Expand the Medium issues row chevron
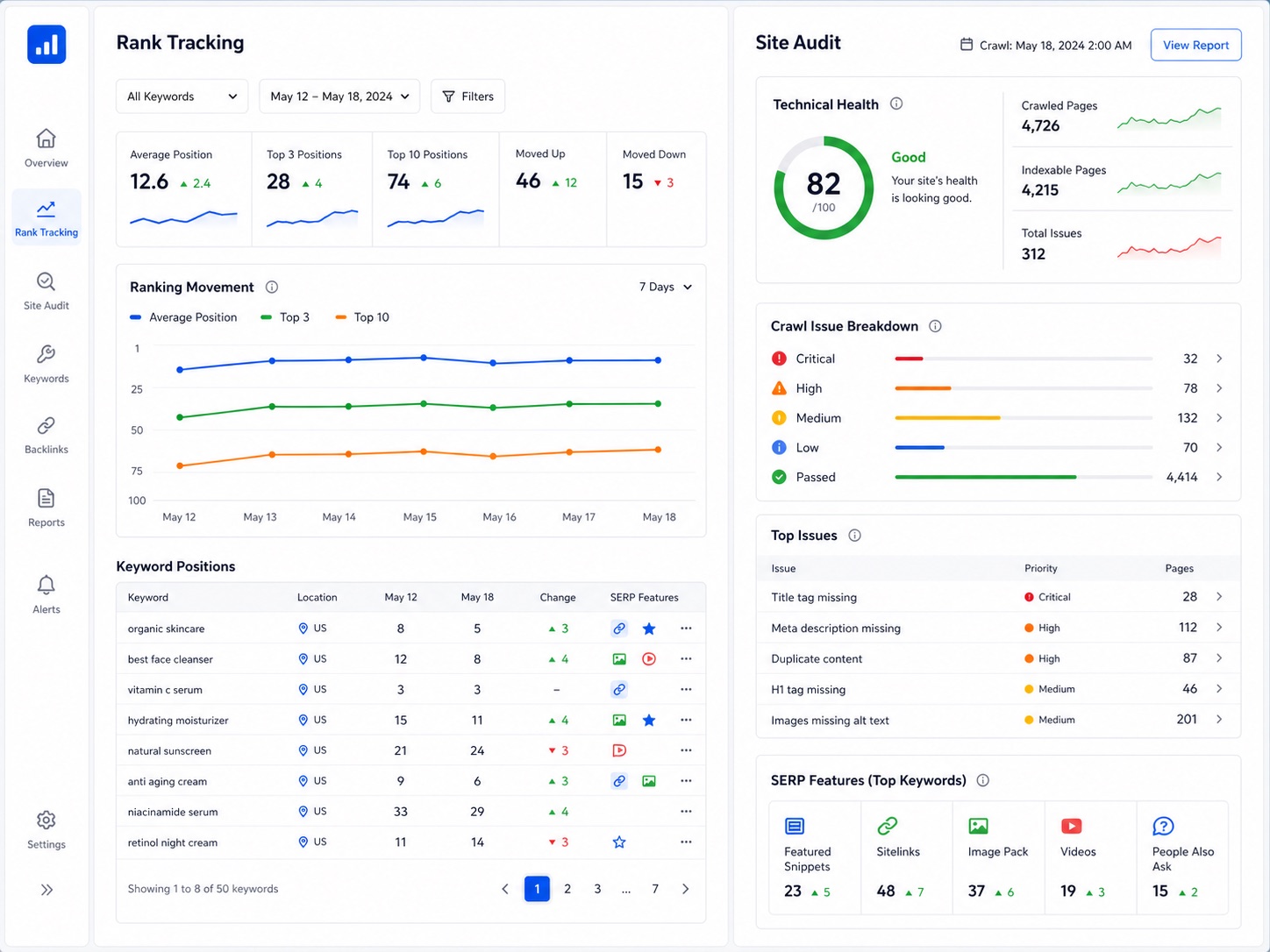 pos(1219,418)
